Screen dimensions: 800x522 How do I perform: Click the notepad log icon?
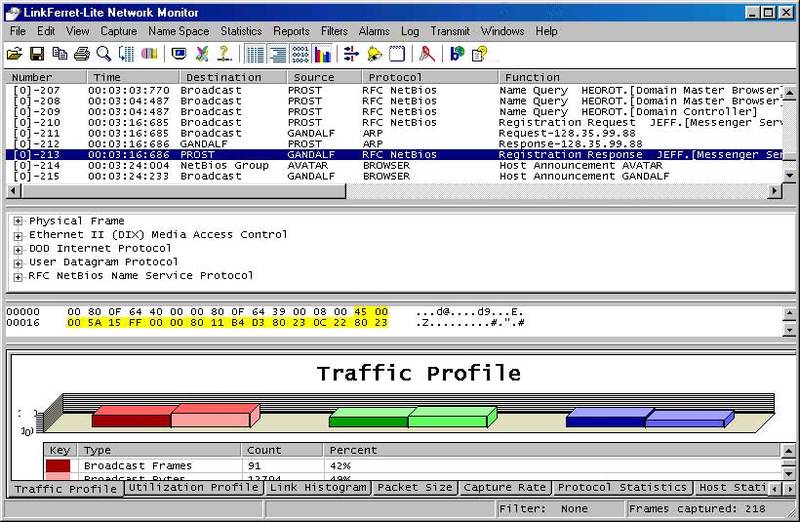pos(397,54)
